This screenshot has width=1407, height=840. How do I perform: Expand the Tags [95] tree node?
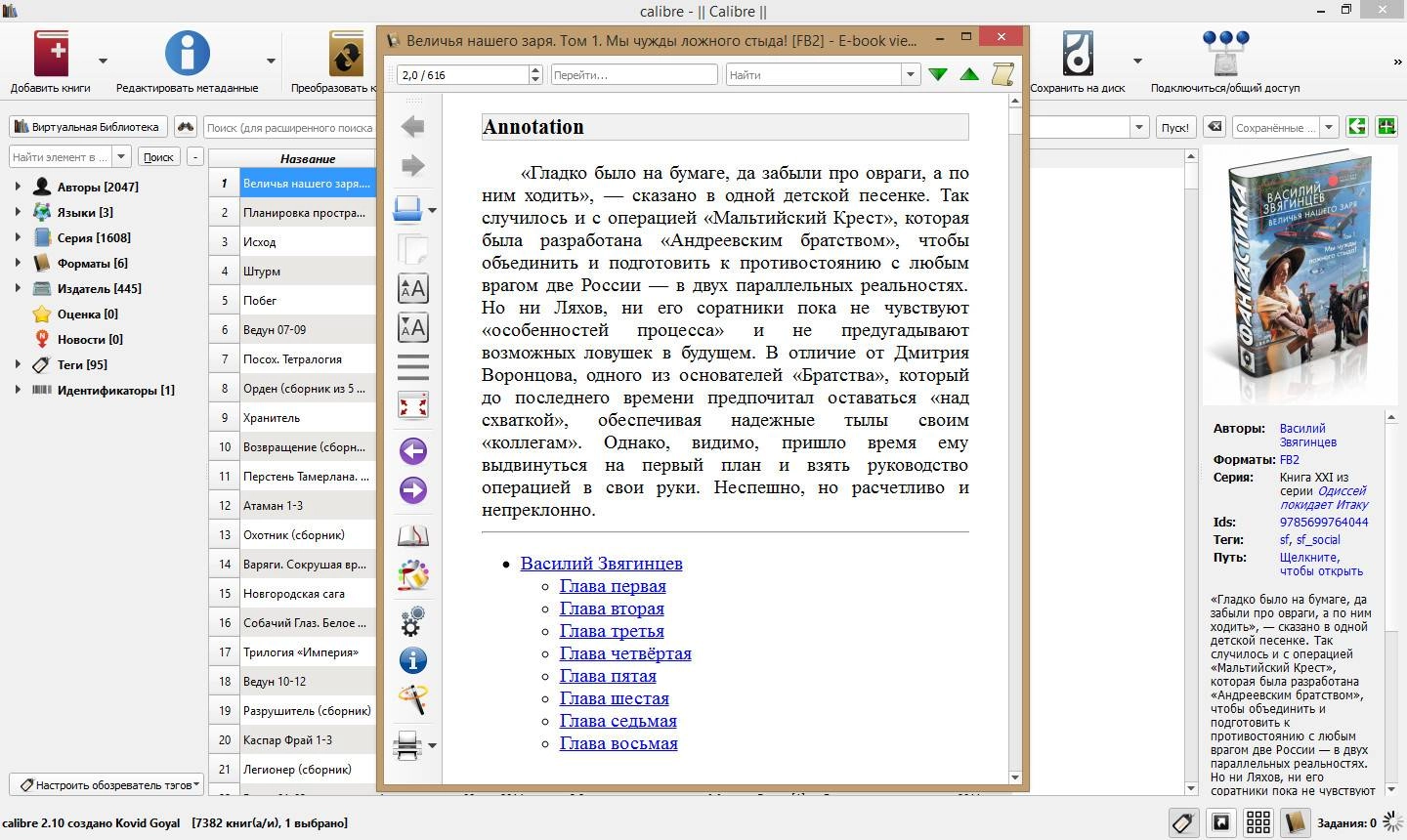(18, 364)
